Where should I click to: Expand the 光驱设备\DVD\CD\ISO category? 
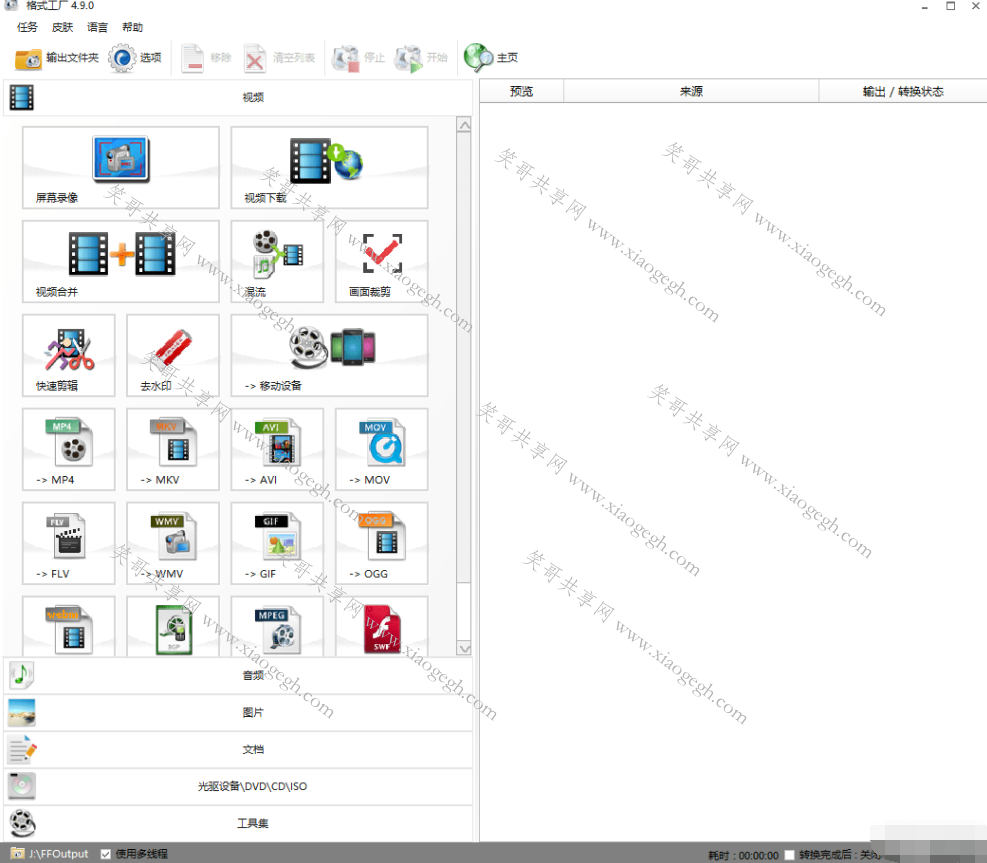[238, 786]
